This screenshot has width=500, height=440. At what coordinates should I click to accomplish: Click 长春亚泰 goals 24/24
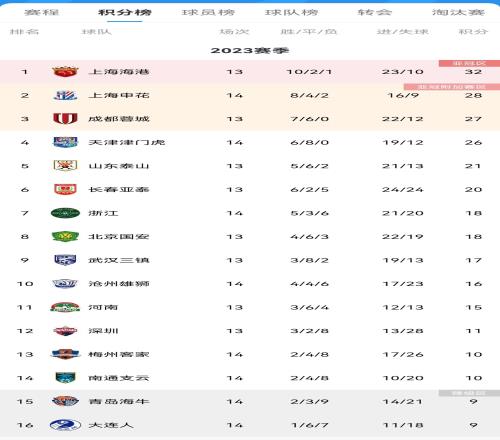pos(403,190)
